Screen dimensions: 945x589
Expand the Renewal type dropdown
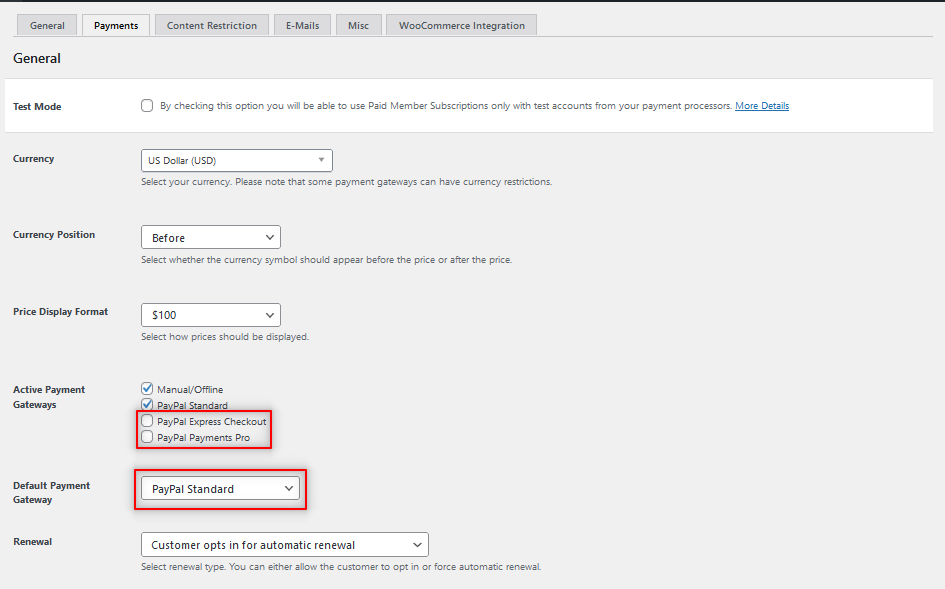[x=285, y=544]
